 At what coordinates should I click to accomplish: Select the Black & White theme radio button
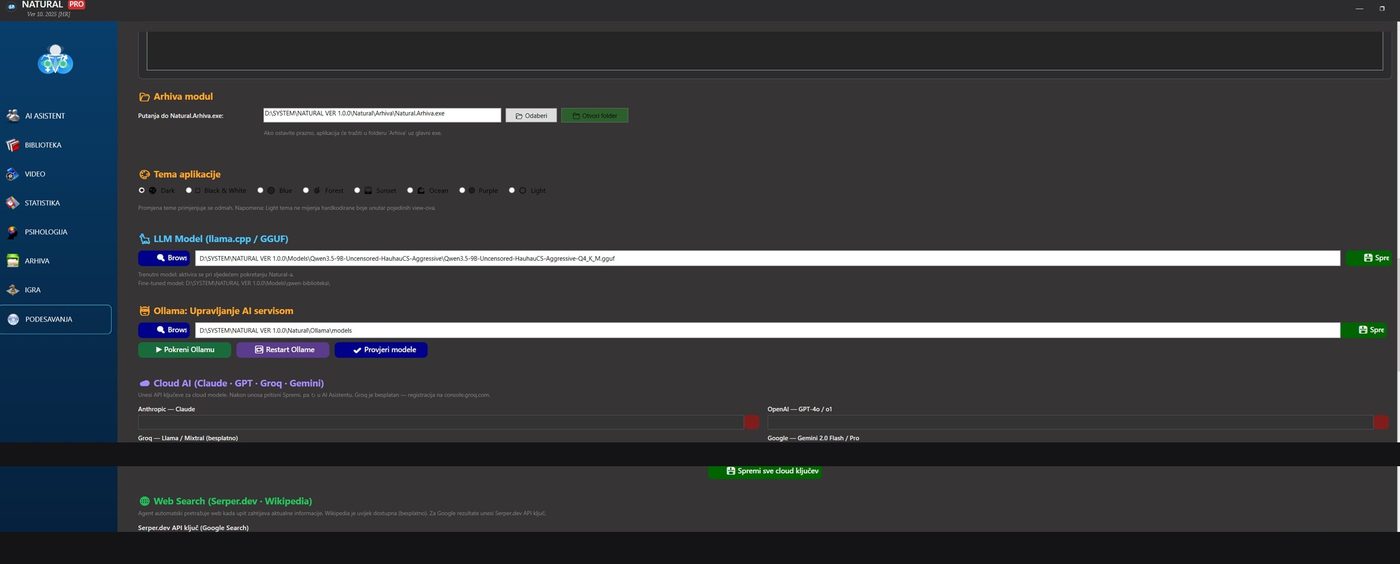point(188,190)
